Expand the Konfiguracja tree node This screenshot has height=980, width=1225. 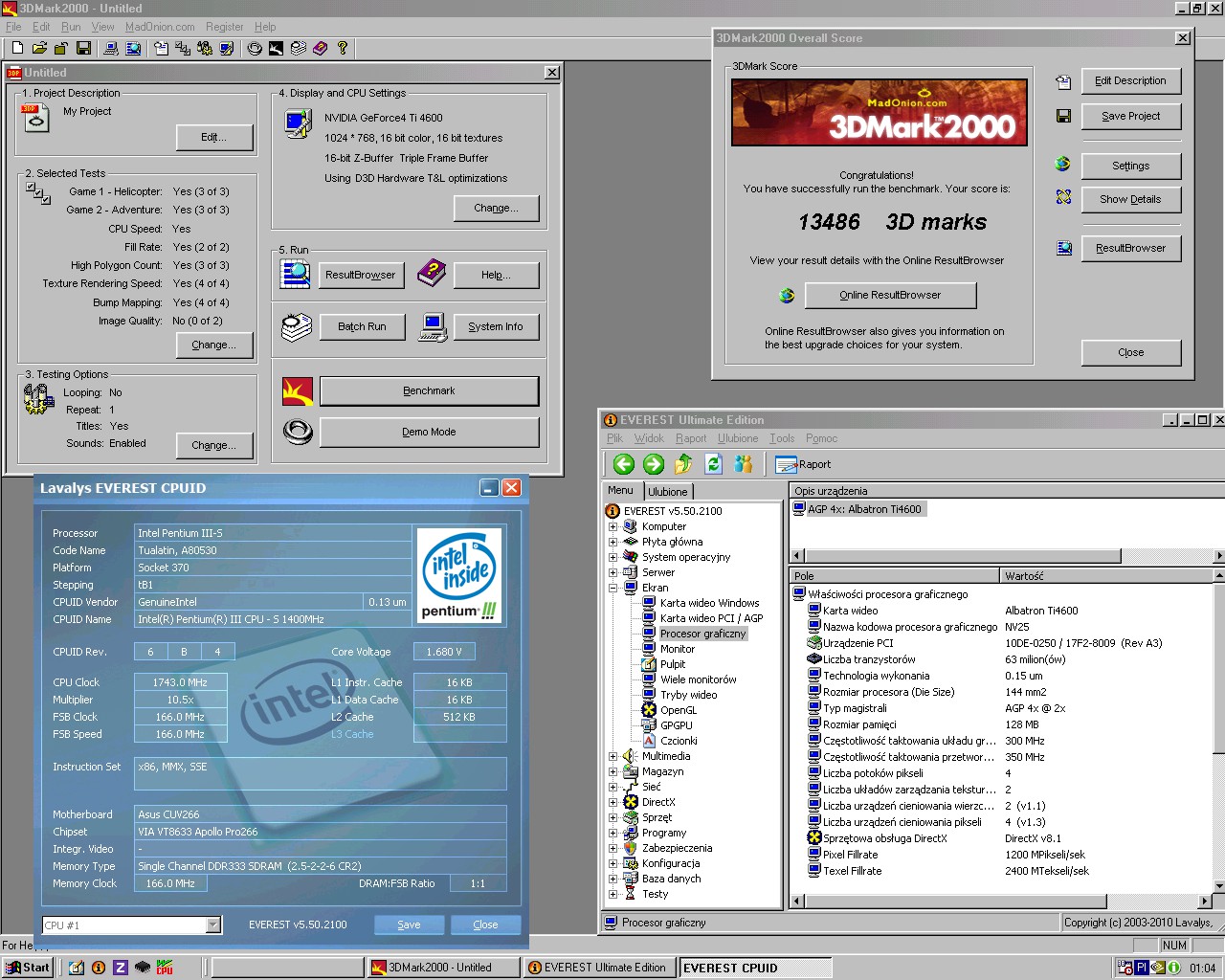pyautogui.click(x=613, y=863)
